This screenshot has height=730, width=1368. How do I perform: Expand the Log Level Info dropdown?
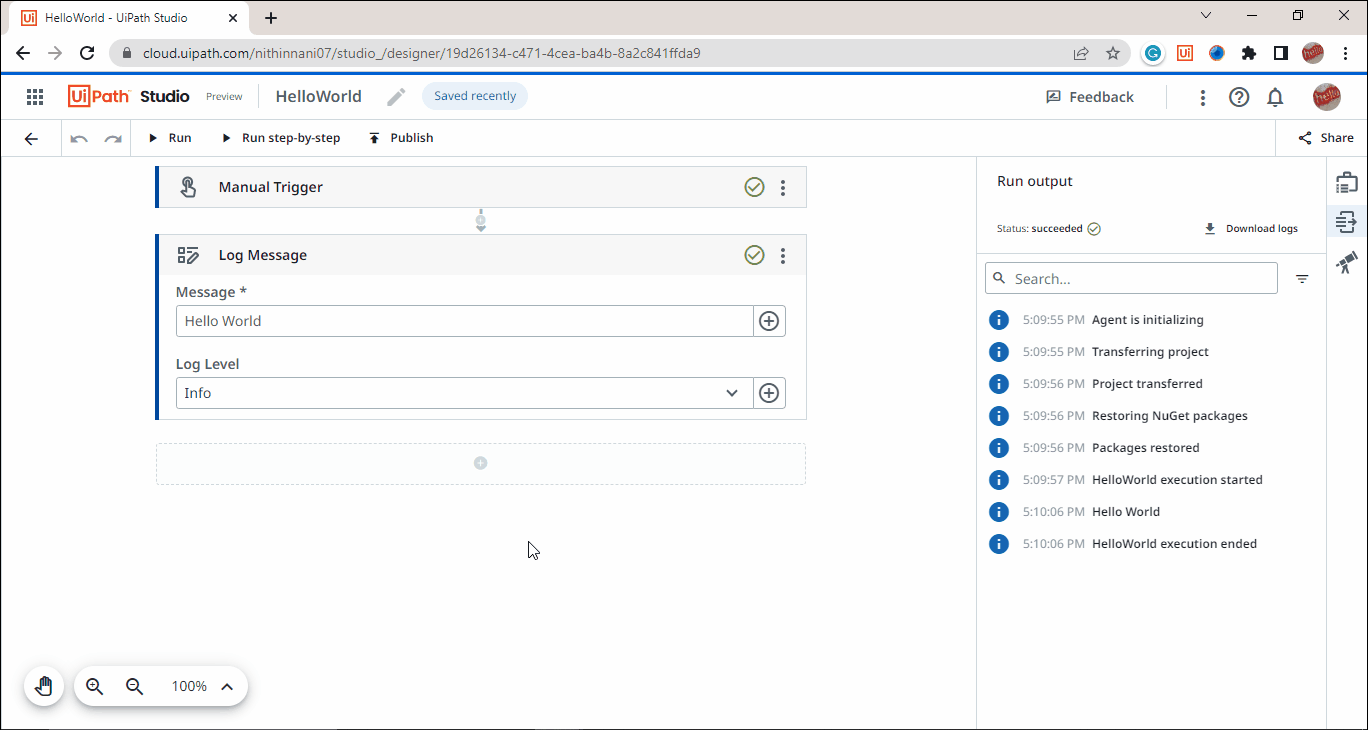pos(464,393)
